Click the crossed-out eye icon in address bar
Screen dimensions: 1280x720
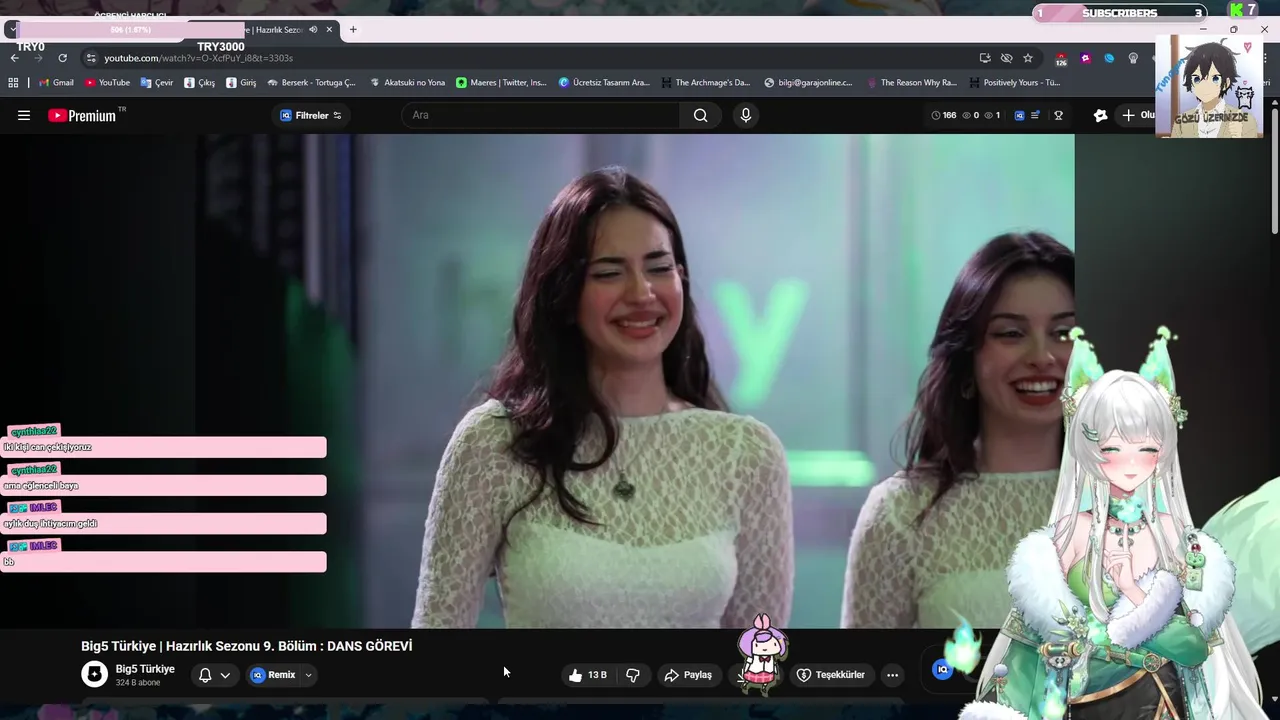point(1006,58)
